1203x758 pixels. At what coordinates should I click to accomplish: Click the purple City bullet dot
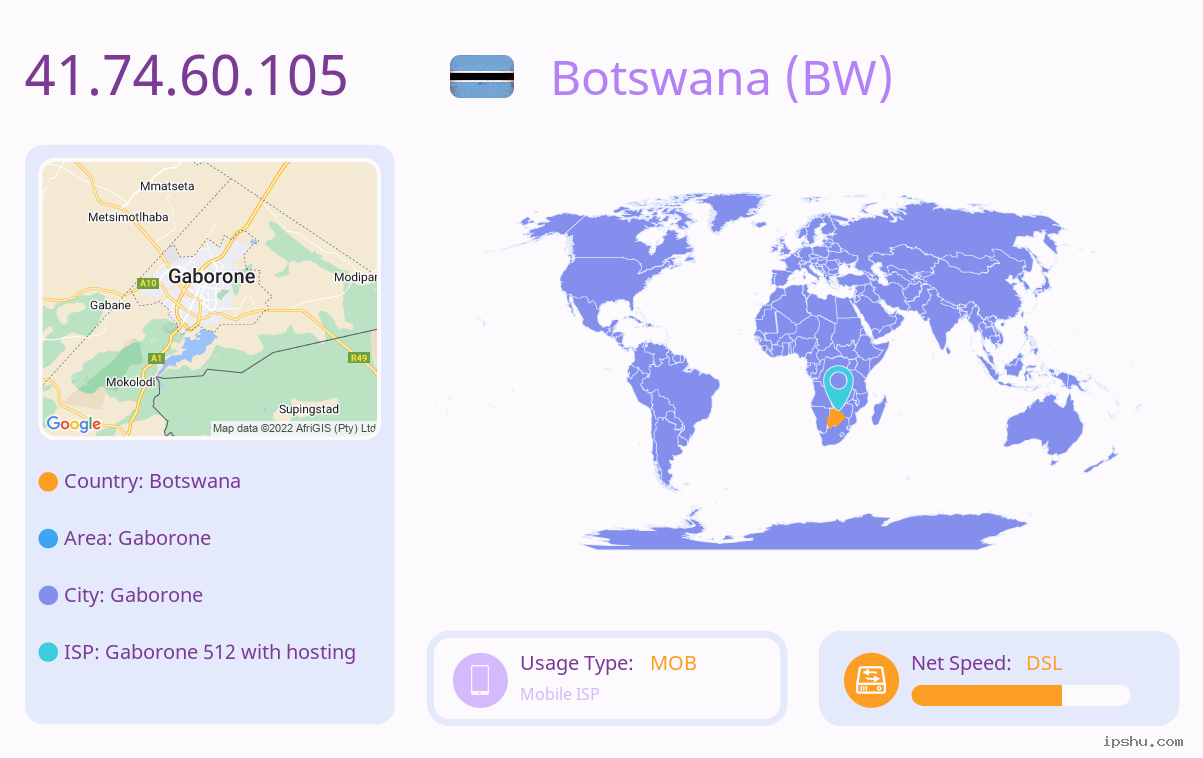pos(48,596)
